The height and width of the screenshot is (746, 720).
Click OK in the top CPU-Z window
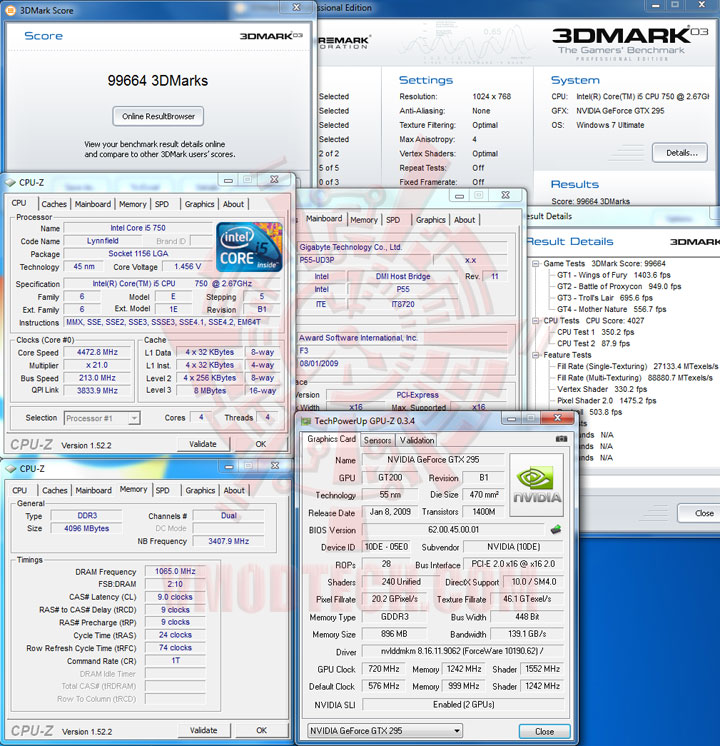[x=261, y=444]
